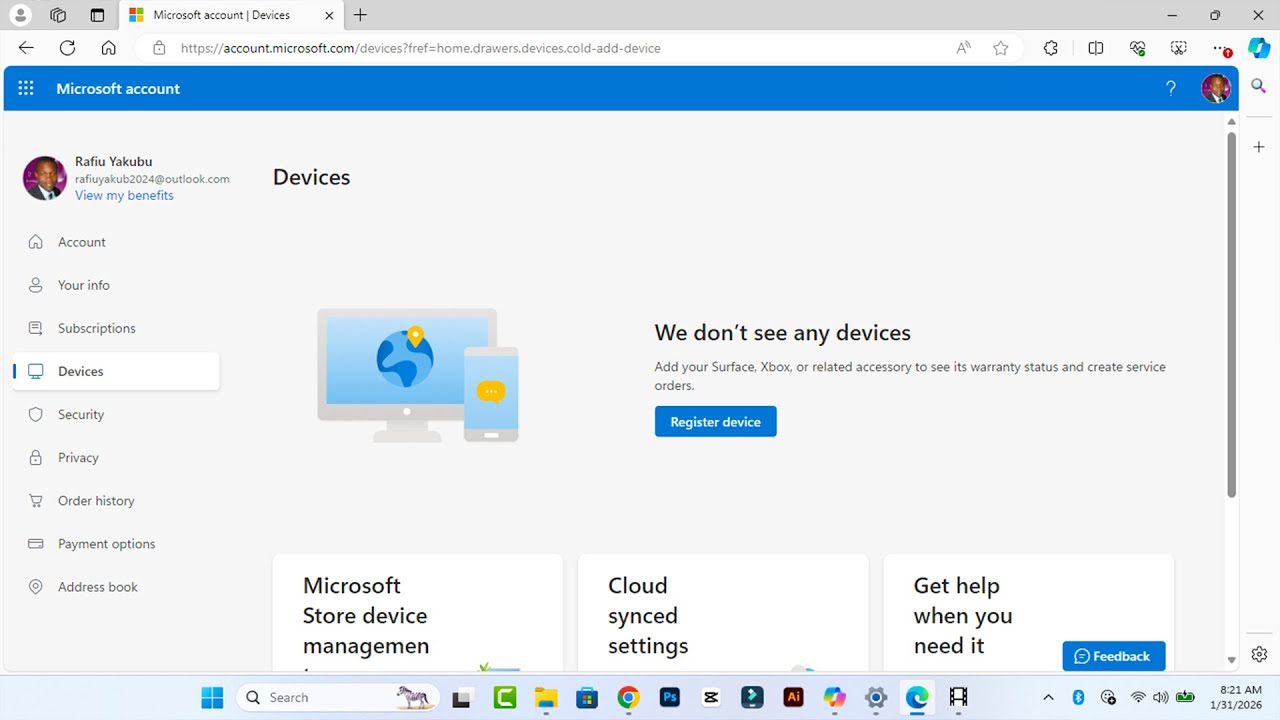Open Microsoft Store from the taskbar
This screenshot has width=1280, height=720.
click(587, 697)
